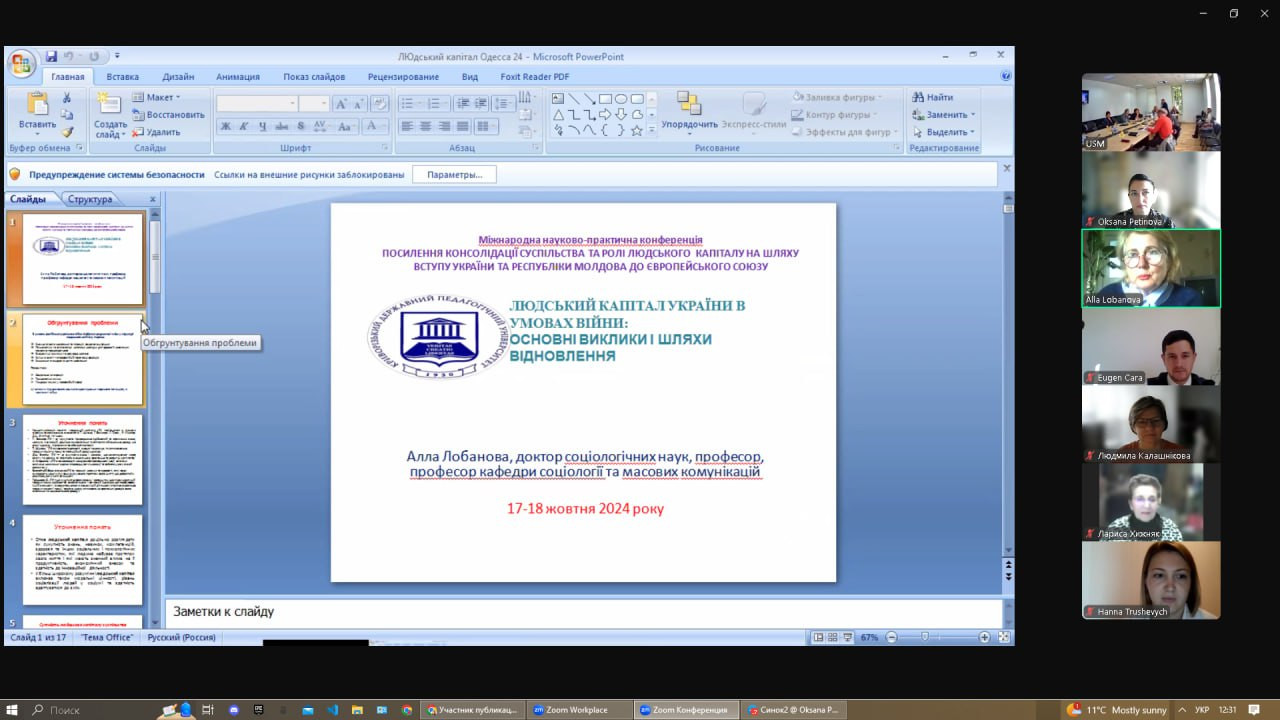
Task: Click fit slide to window icon
Action: [x=1004, y=637]
